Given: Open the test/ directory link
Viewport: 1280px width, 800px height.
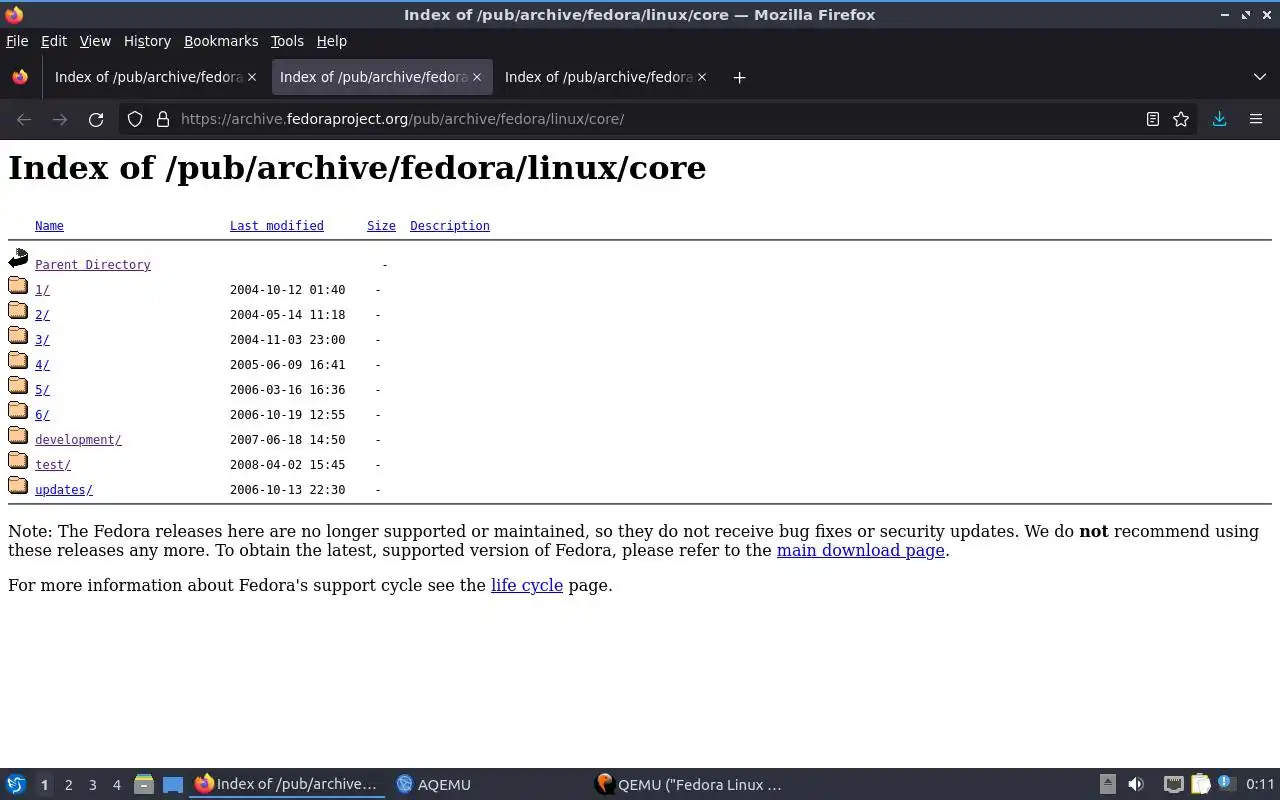Looking at the screenshot, I should (x=53, y=465).
